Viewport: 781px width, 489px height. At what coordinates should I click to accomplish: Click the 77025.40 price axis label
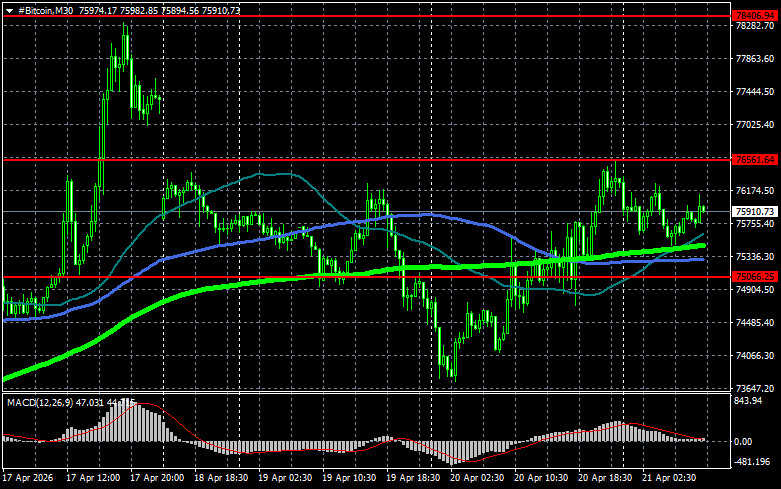coord(755,124)
